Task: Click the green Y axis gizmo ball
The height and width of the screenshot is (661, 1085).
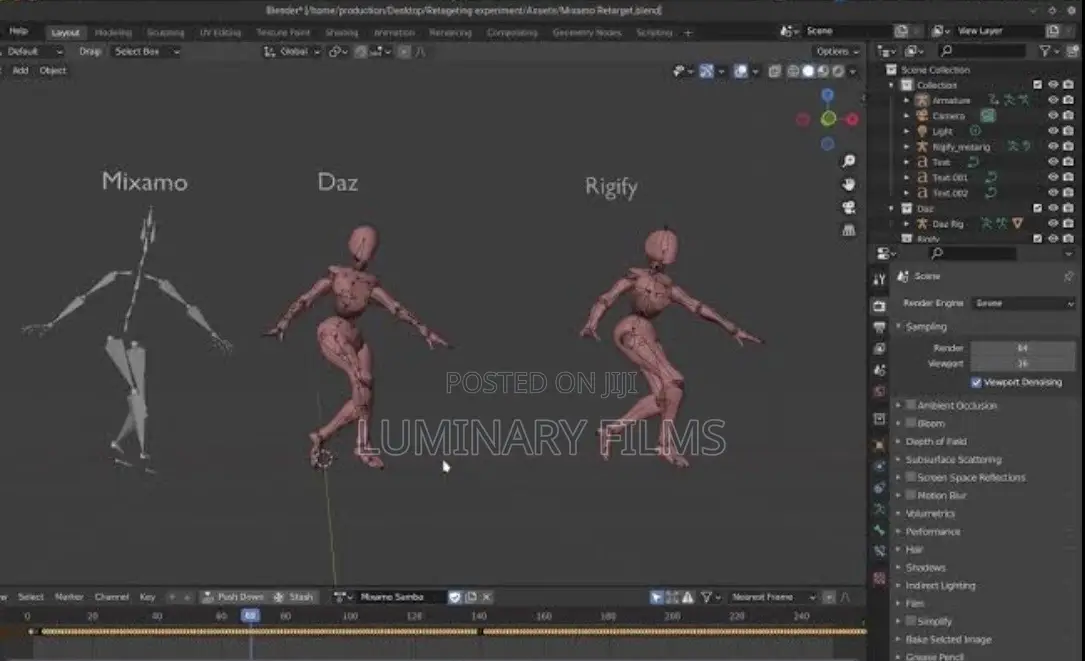Action: click(828, 119)
